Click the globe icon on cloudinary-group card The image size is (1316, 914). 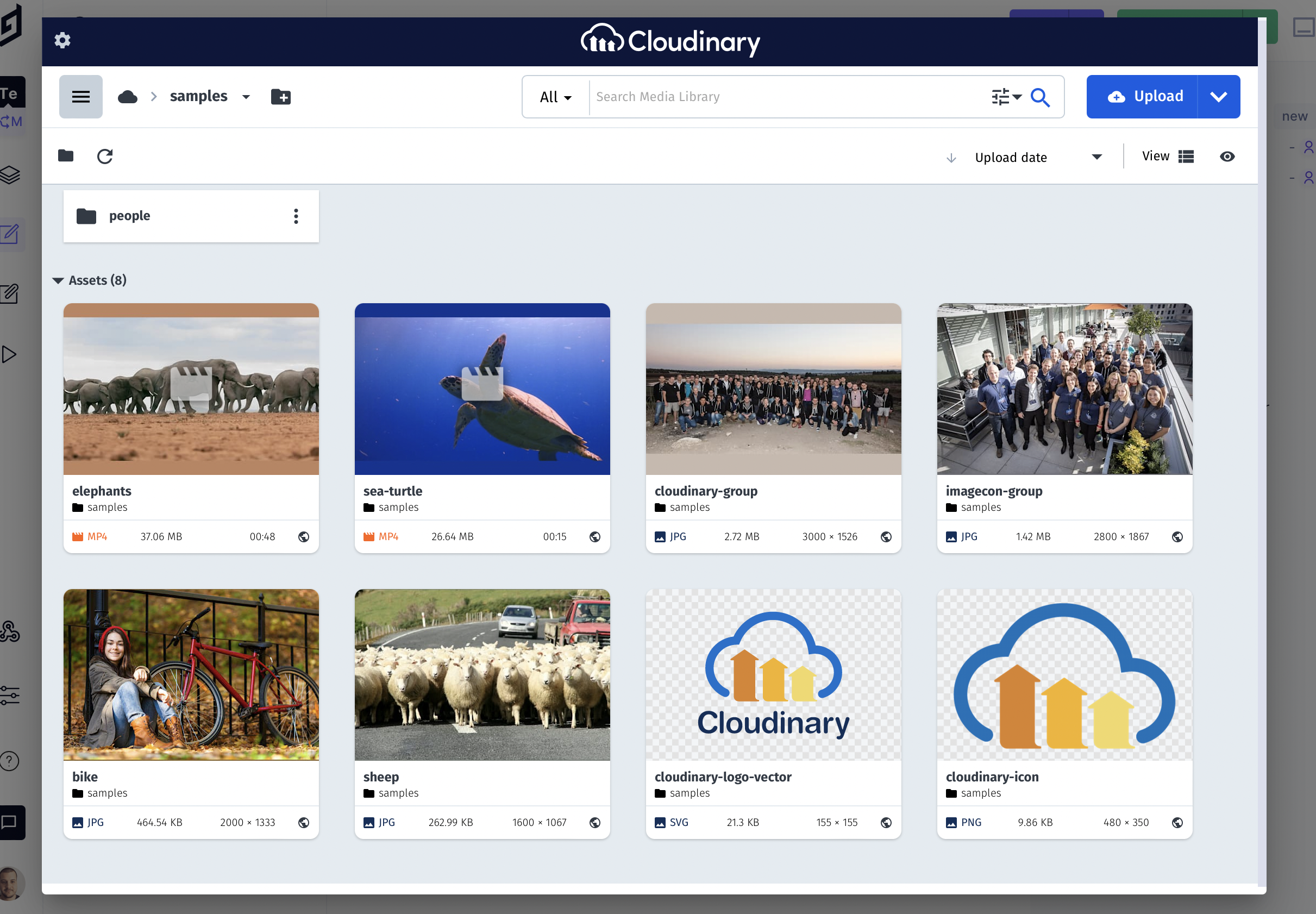pyautogui.click(x=886, y=536)
